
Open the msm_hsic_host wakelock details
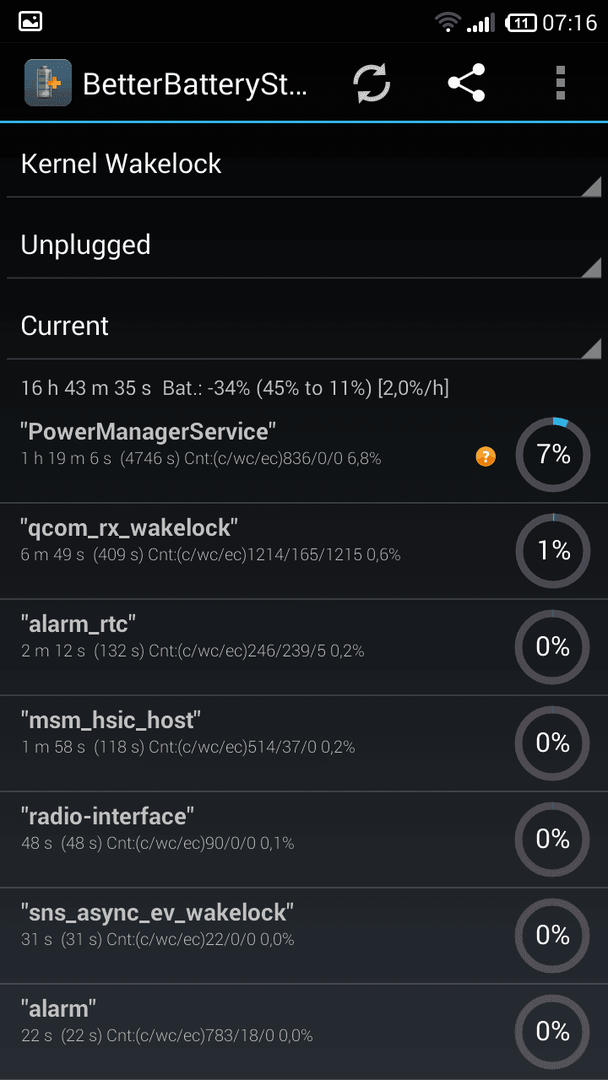click(304, 743)
